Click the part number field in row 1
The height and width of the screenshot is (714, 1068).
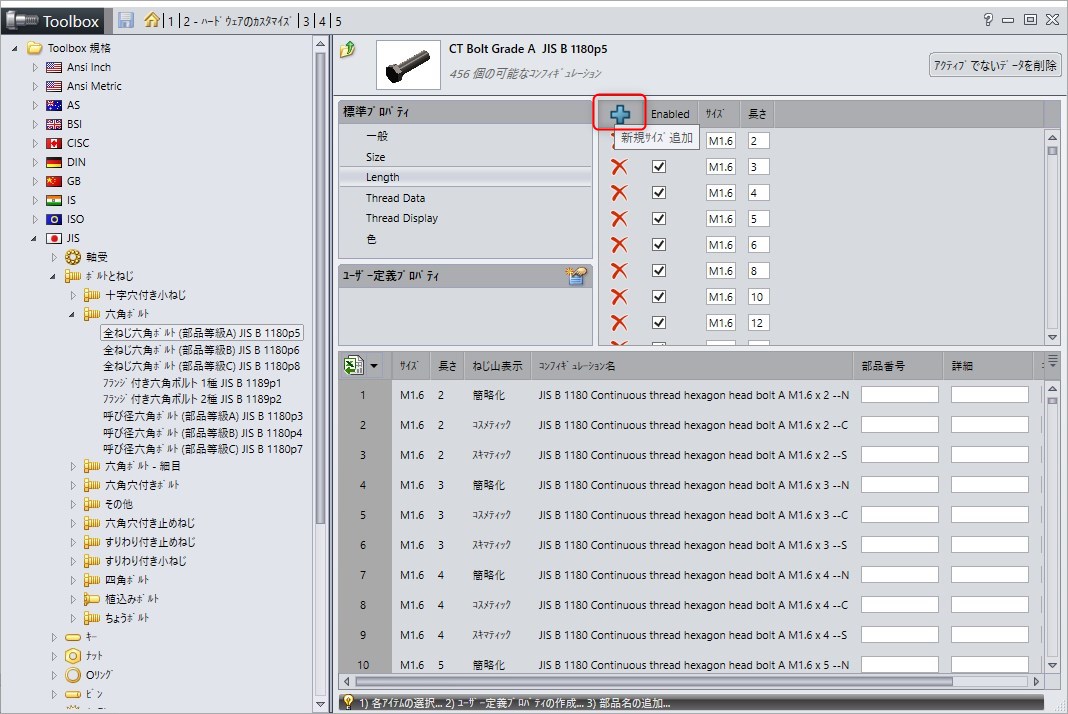(900, 395)
